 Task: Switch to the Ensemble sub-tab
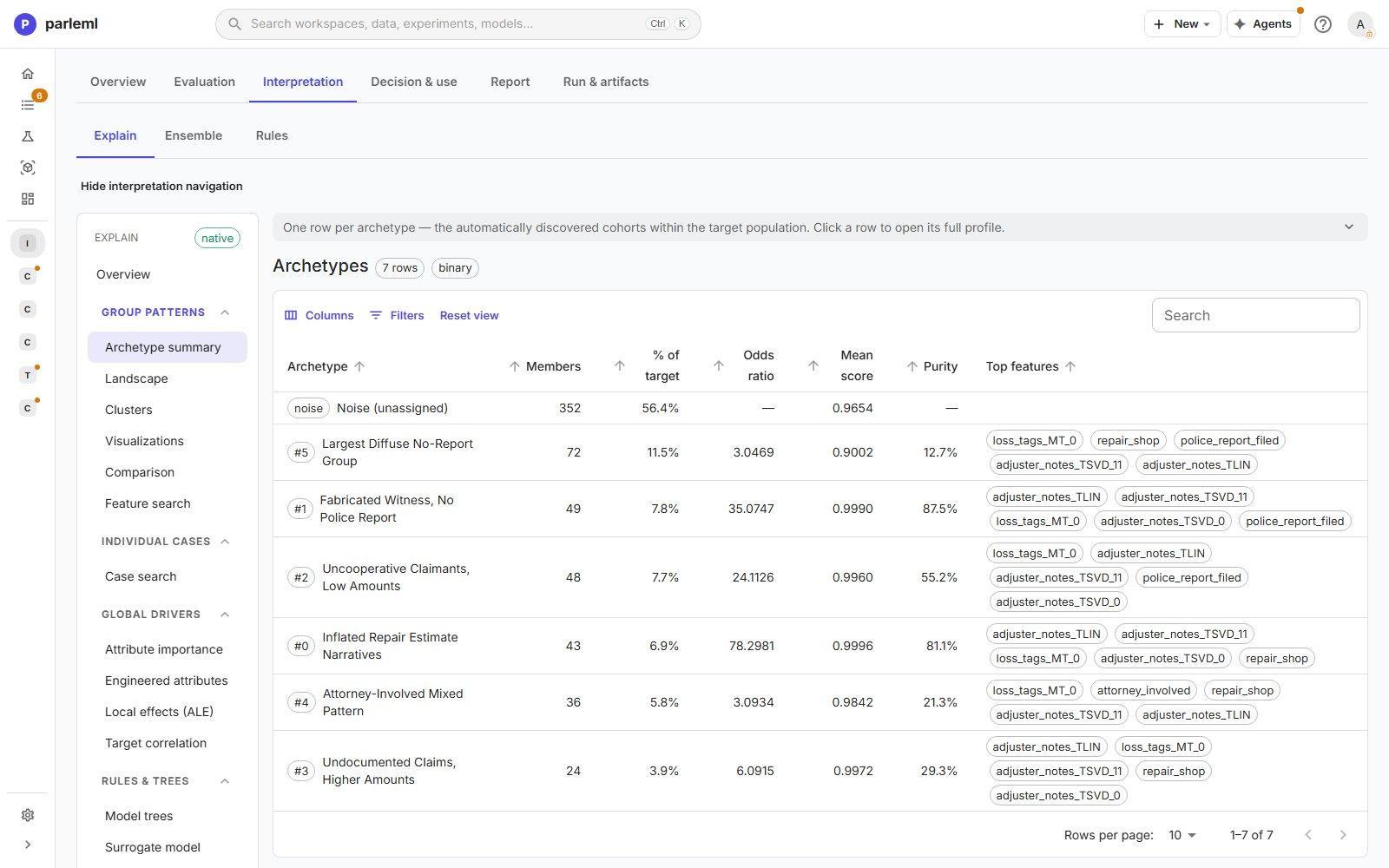[194, 135]
